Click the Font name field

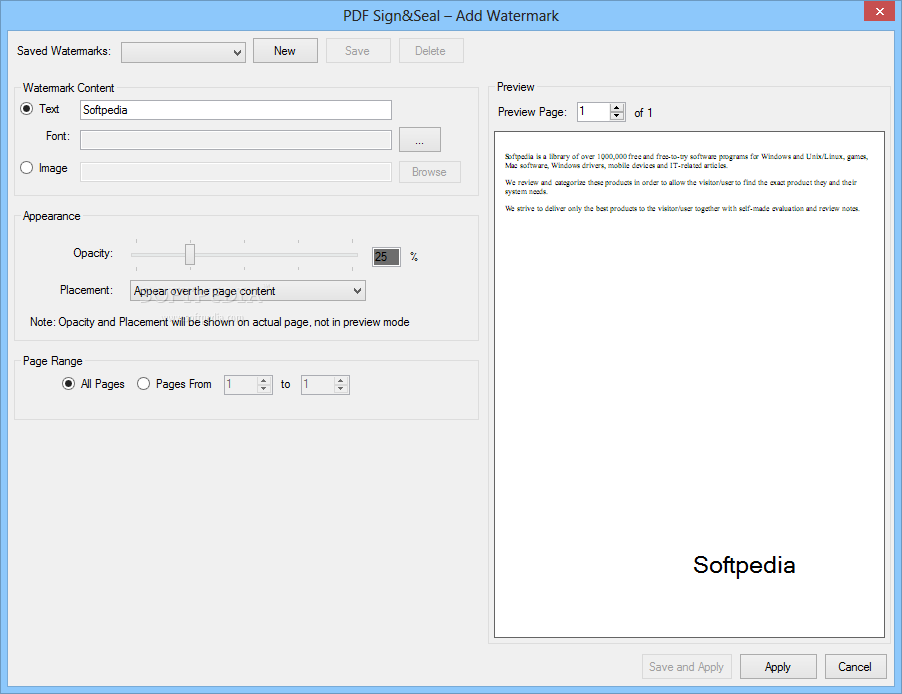236,140
